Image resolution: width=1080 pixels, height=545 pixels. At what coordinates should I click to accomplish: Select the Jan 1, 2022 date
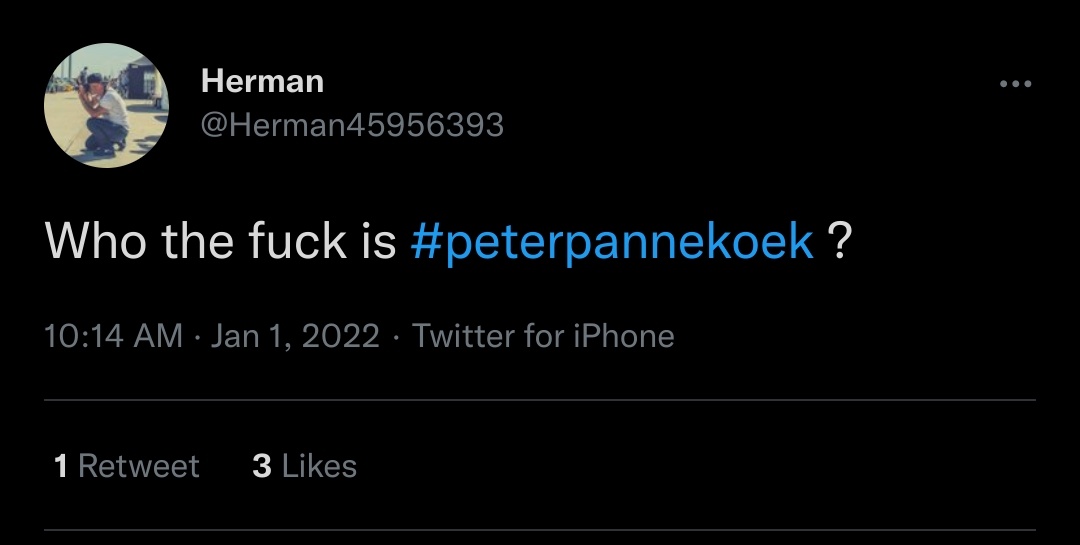click(x=295, y=336)
